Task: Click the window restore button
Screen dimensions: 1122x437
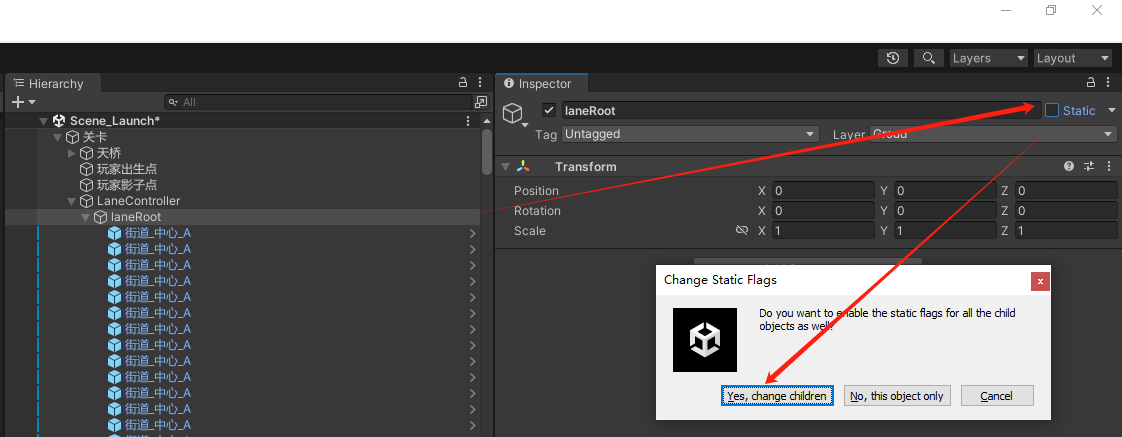Action: pyautogui.click(x=1050, y=10)
